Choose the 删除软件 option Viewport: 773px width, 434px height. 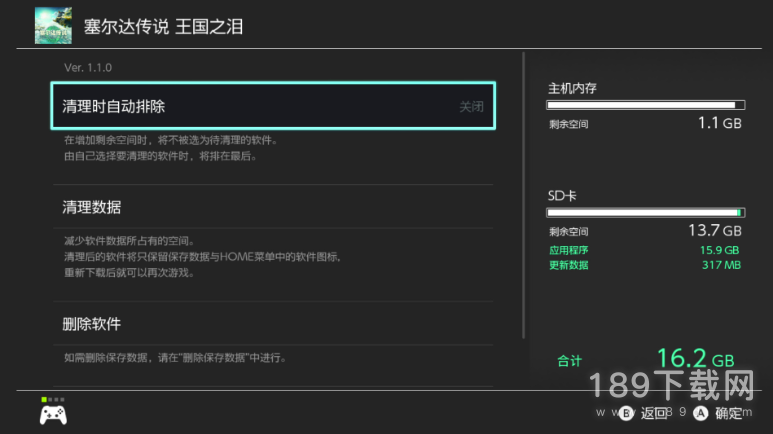tap(273, 324)
